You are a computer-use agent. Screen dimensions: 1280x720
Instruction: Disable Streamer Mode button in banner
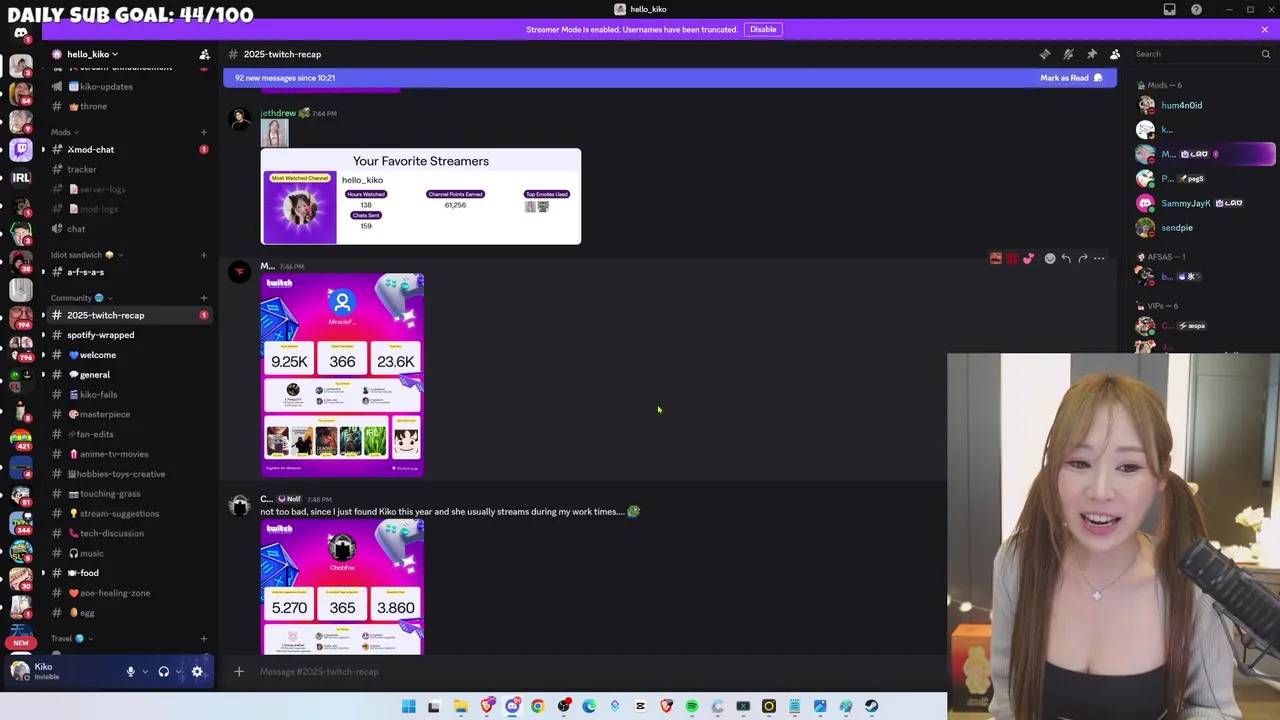point(763,29)
